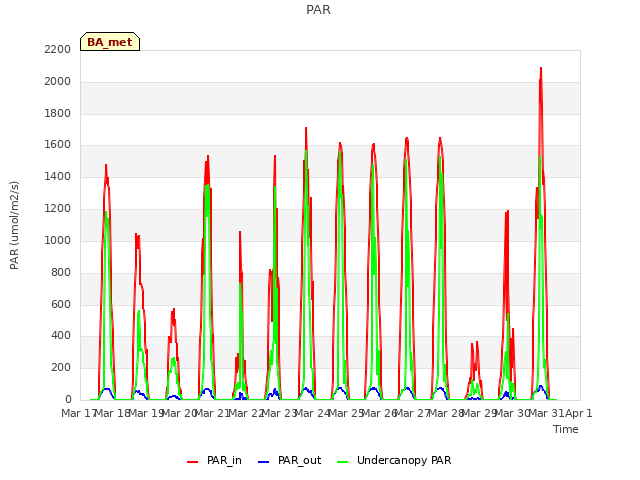Click the 800 y-axis label
The height and width of the screenshot is (480, 640).
(x=61, y=272)
